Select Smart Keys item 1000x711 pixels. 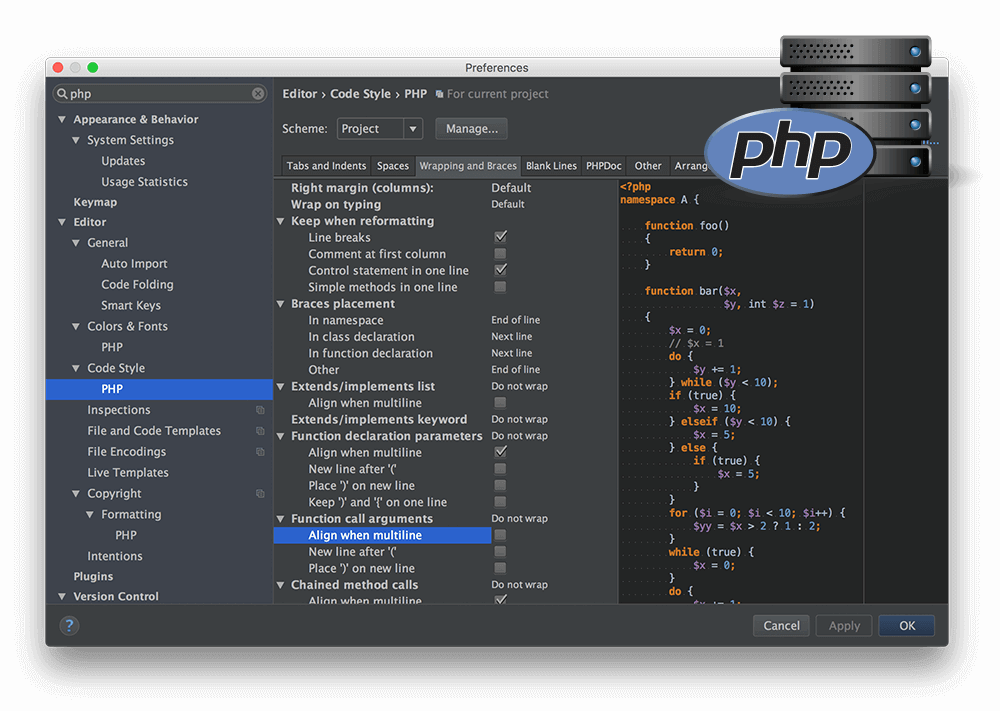coord(131,305)
